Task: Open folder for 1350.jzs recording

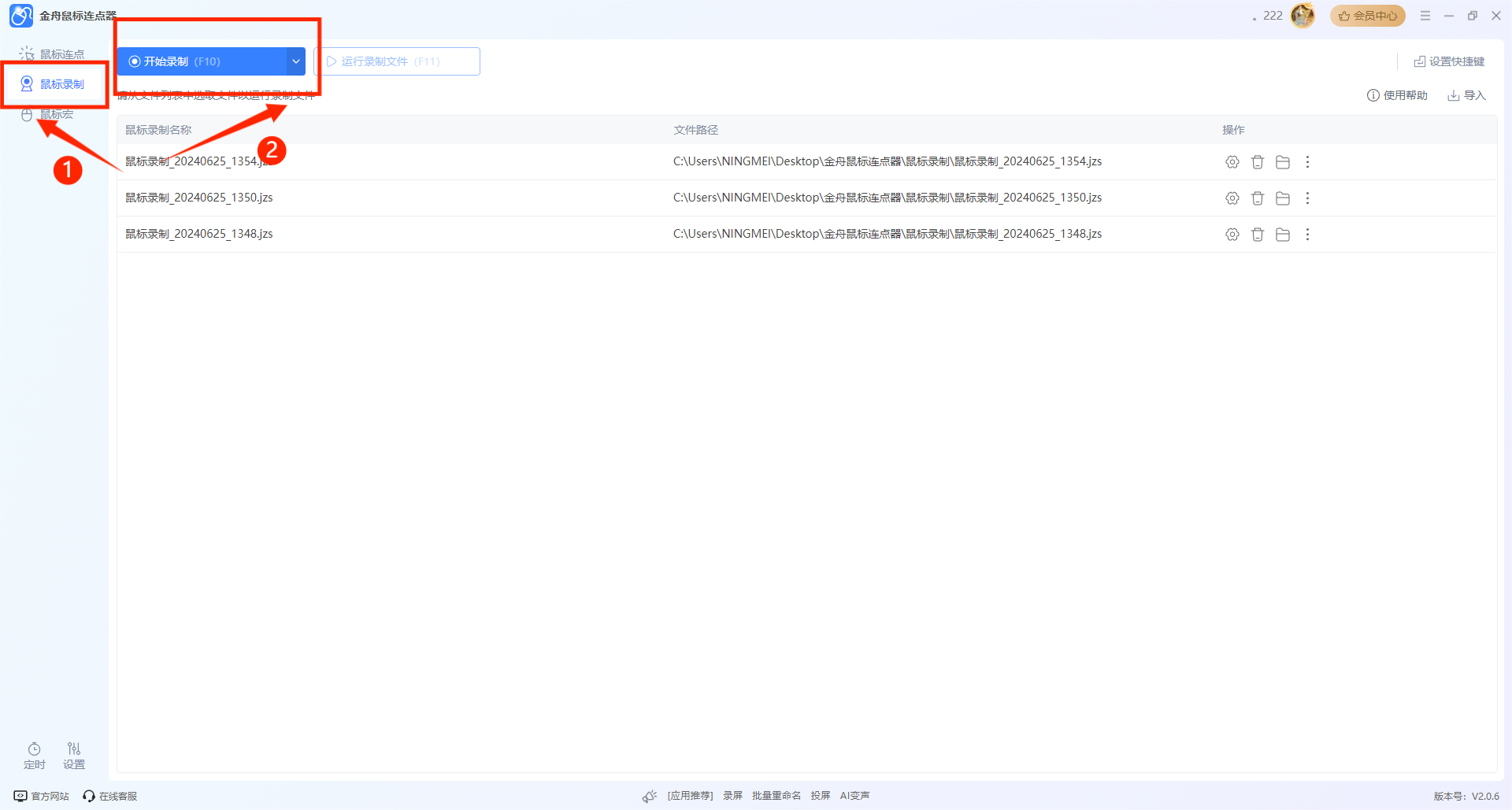Action: click(1283, 198)
